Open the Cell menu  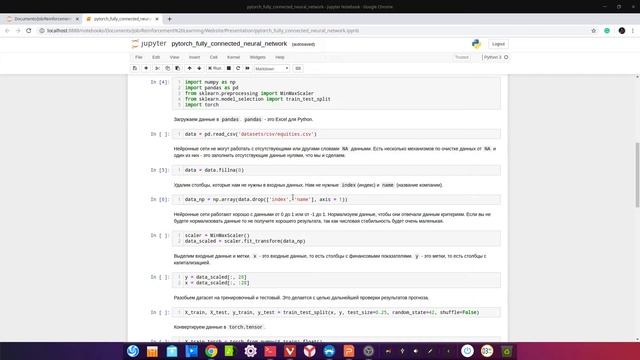tap(213, 57)
